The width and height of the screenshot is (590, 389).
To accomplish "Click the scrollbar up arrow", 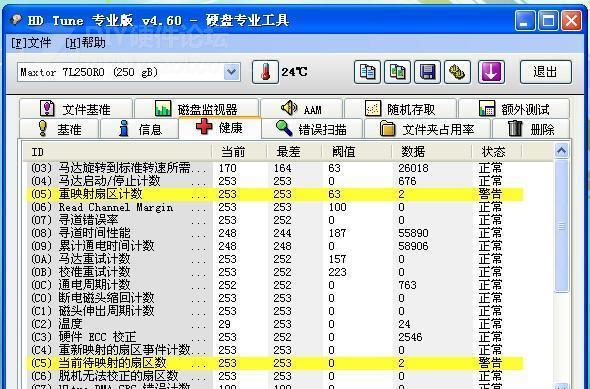I will (561, 151).
